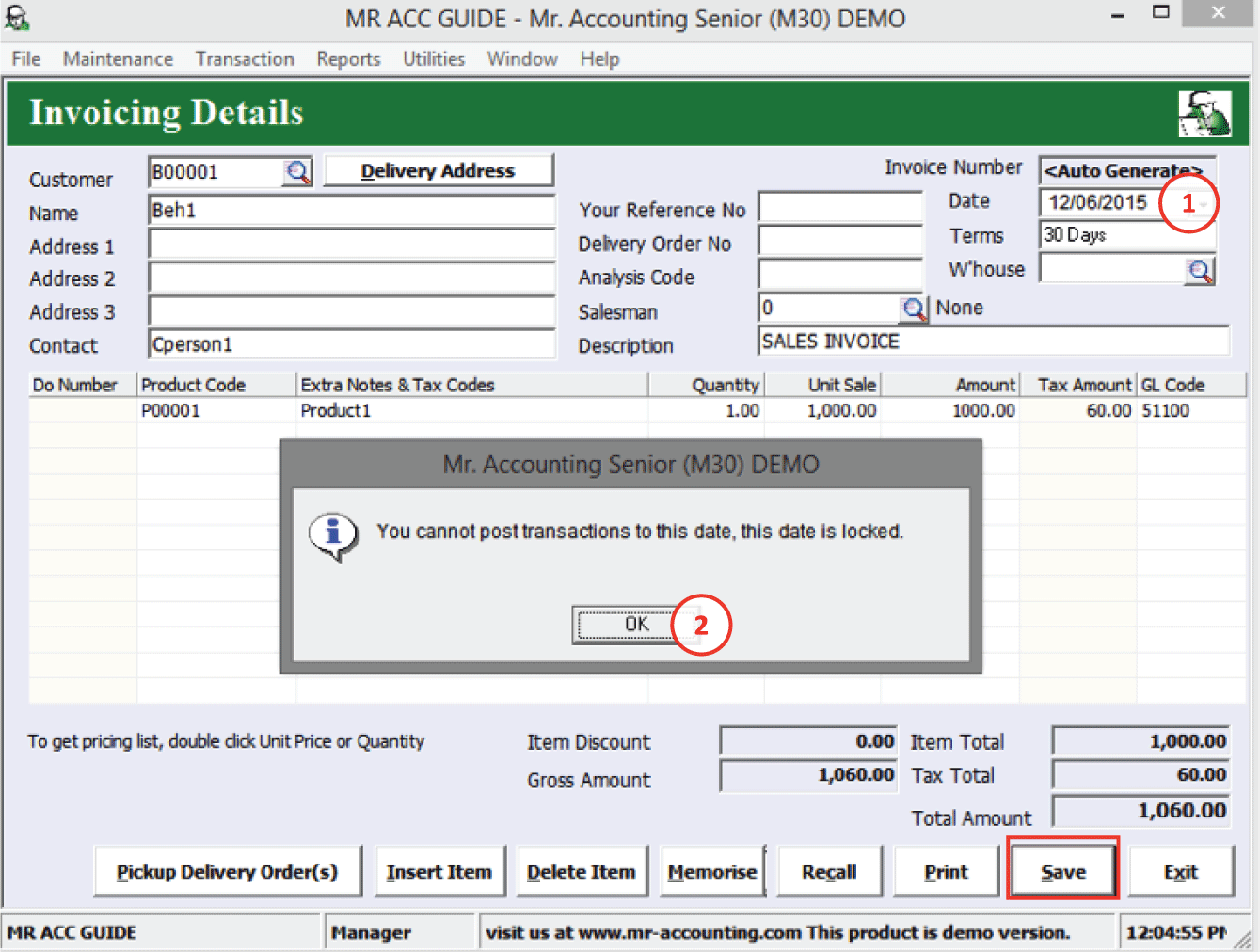Open the Utilities menu
The width and height of the screenshot is (1260, 952).
point(434,59)
